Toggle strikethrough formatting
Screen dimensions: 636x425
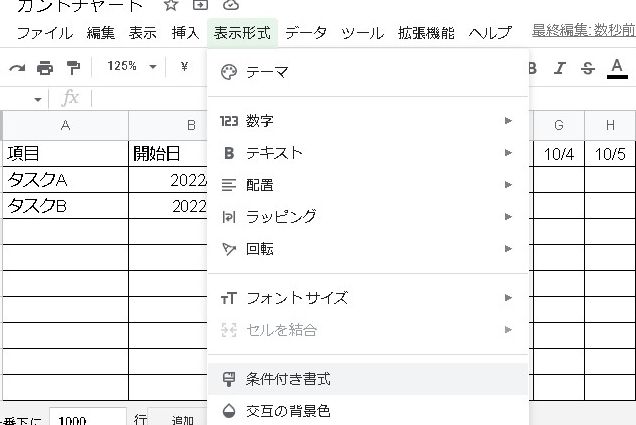[588, 68]
